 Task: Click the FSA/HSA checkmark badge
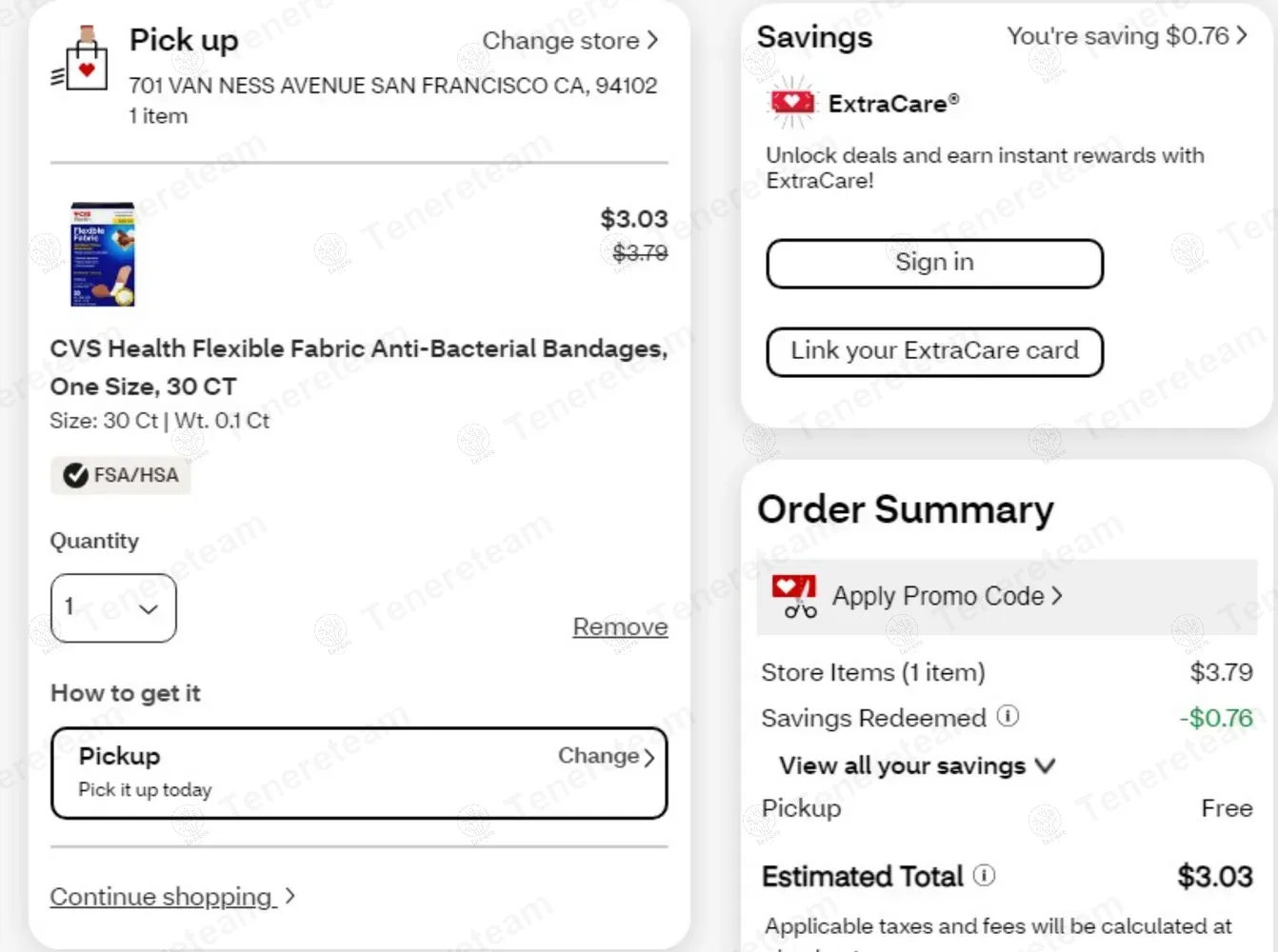coord(76,475)
